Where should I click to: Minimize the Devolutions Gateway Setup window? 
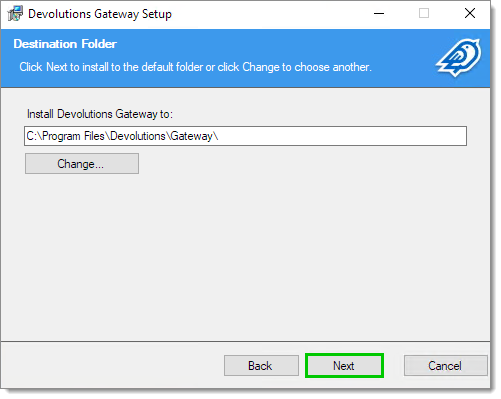pos(379,14)
